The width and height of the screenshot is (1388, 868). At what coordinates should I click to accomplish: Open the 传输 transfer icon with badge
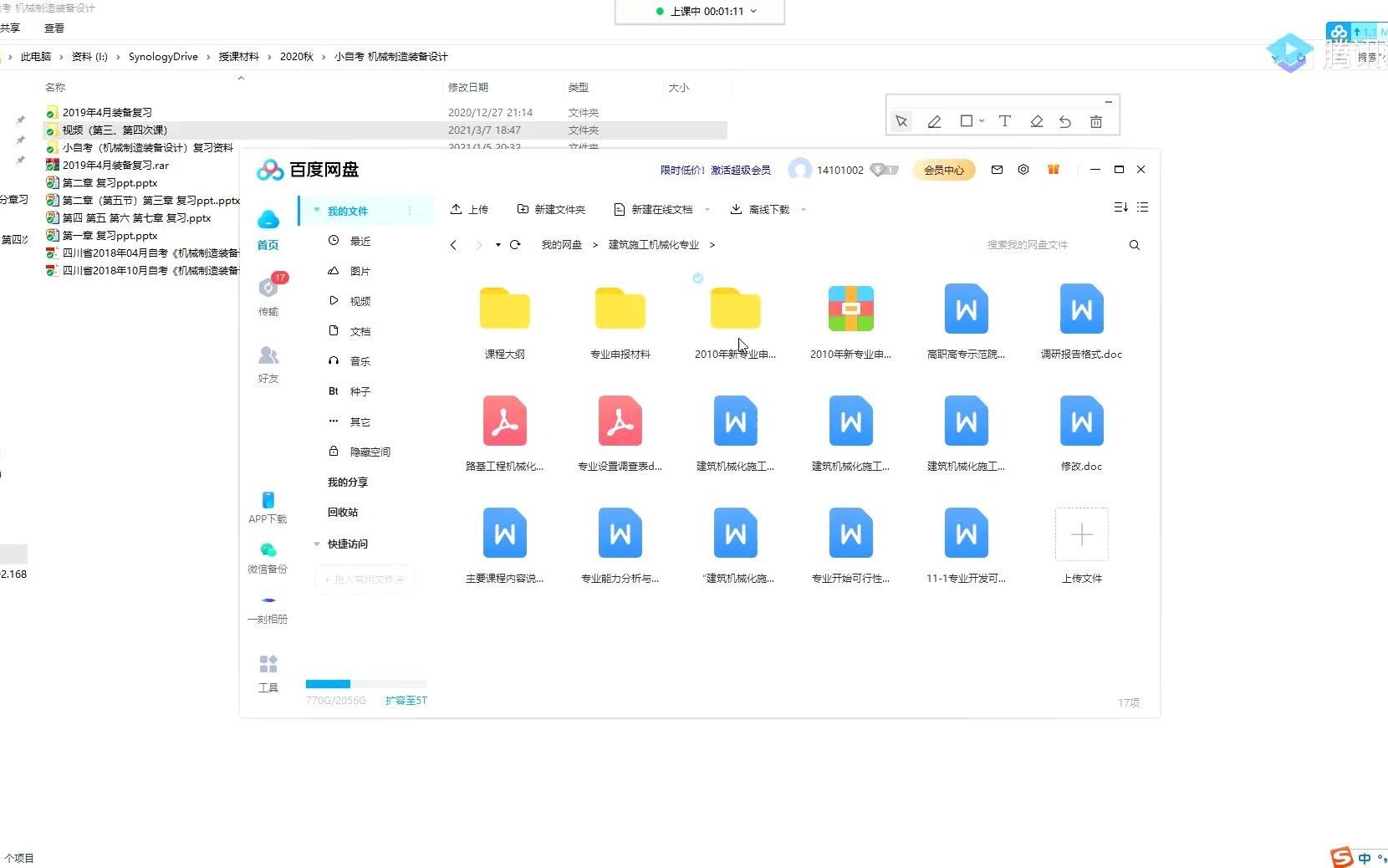point(268,288)
